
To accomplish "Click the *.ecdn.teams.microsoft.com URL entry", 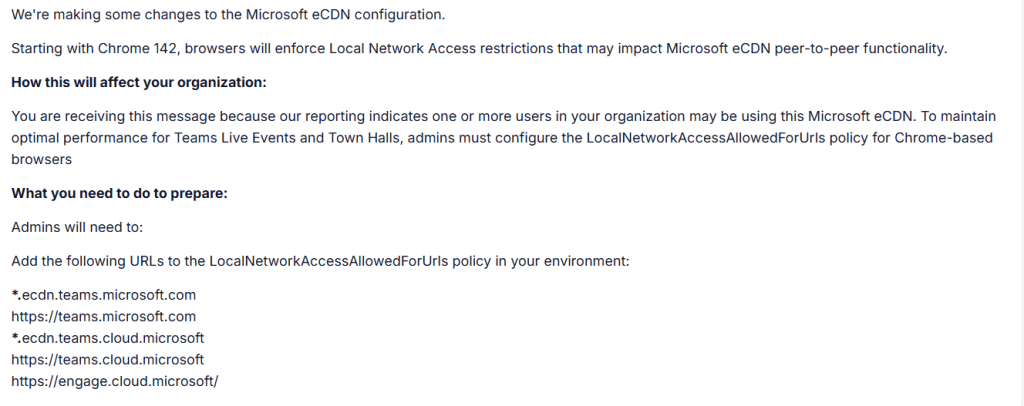I will [104, 295].
